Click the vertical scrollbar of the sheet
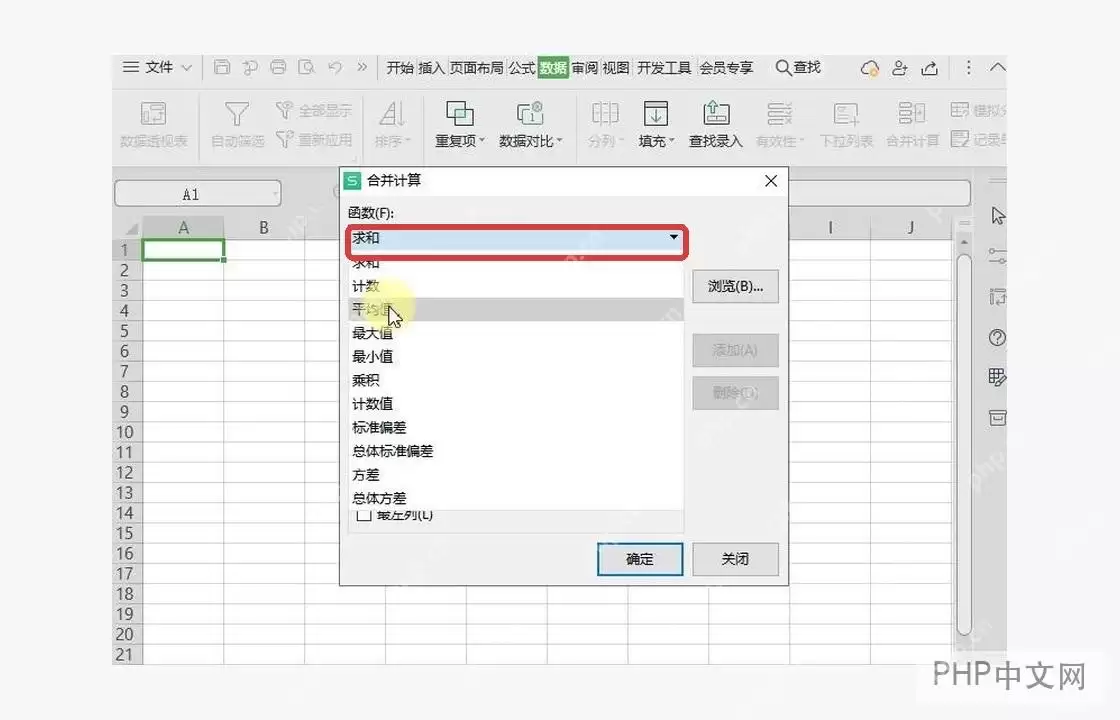The image size is (1120, 720). pyautogui.click(x=964, y=443)
